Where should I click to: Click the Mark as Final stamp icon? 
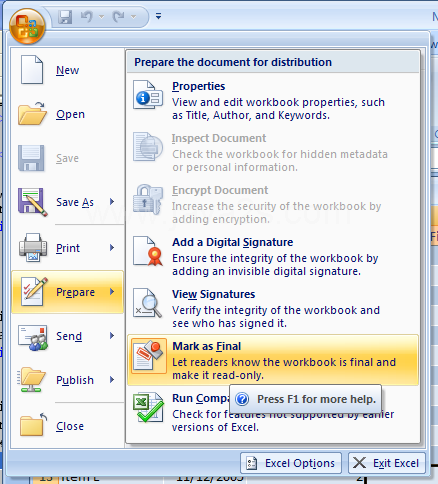tap(149, 356)
